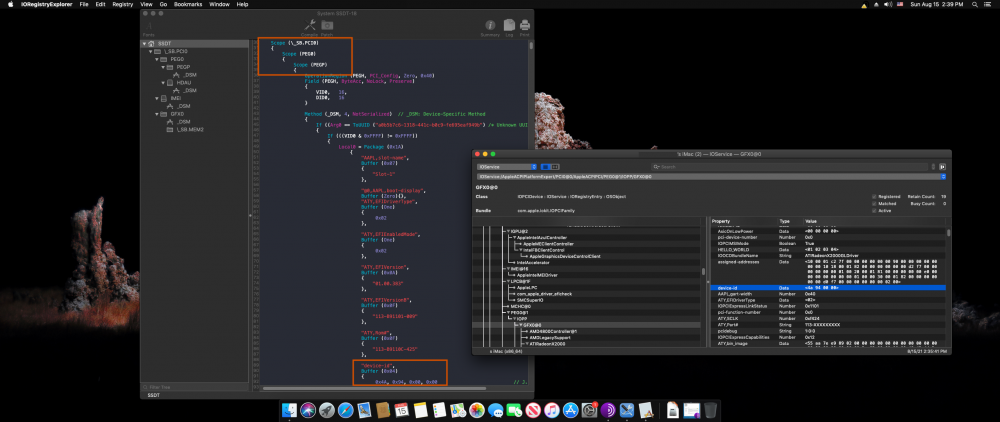
Task: Select the ATY,EFIDriverType property row
Action: [x=828, y=300]
